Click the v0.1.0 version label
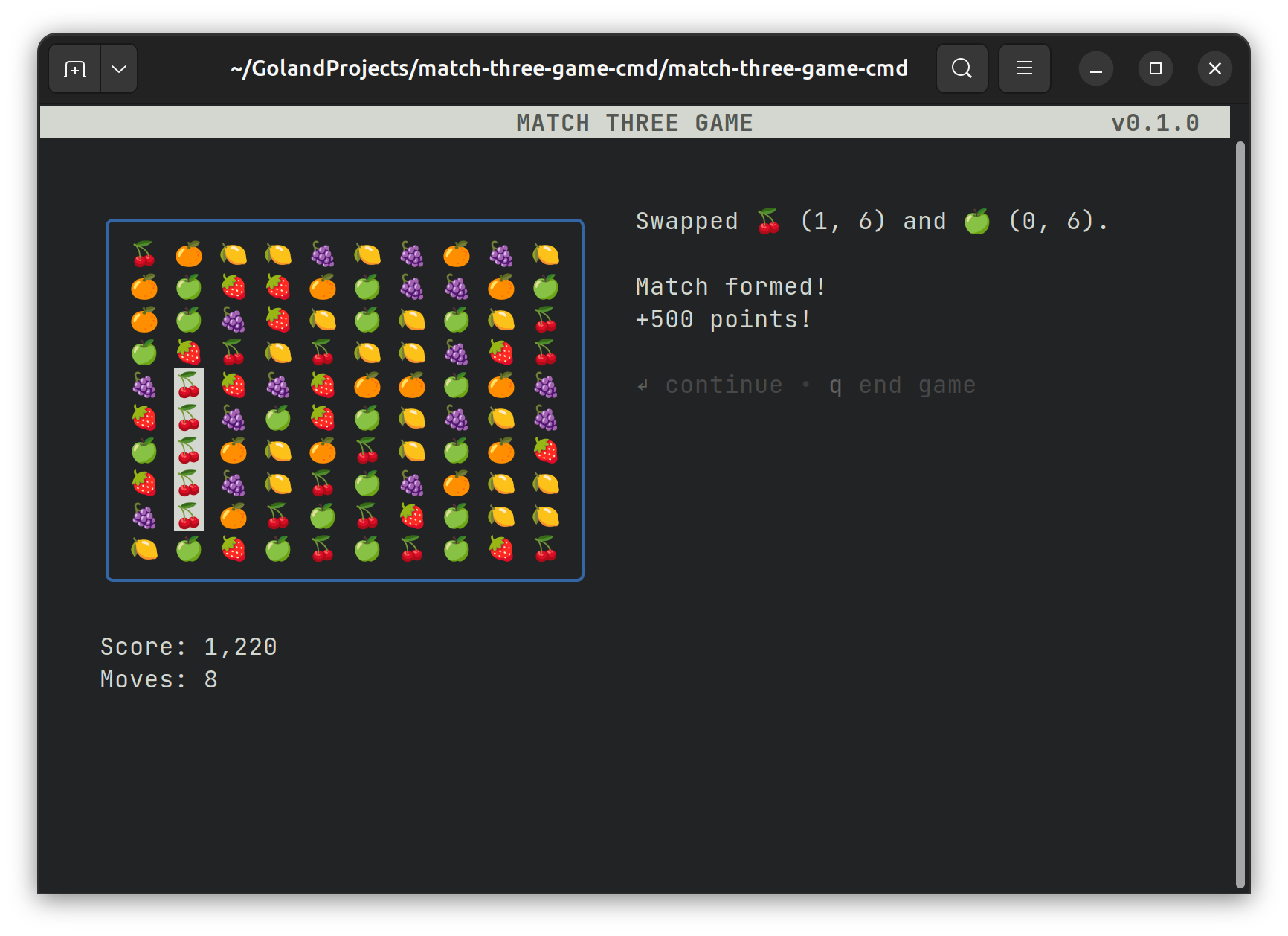1288x936 pixels. pos(1155,122)
